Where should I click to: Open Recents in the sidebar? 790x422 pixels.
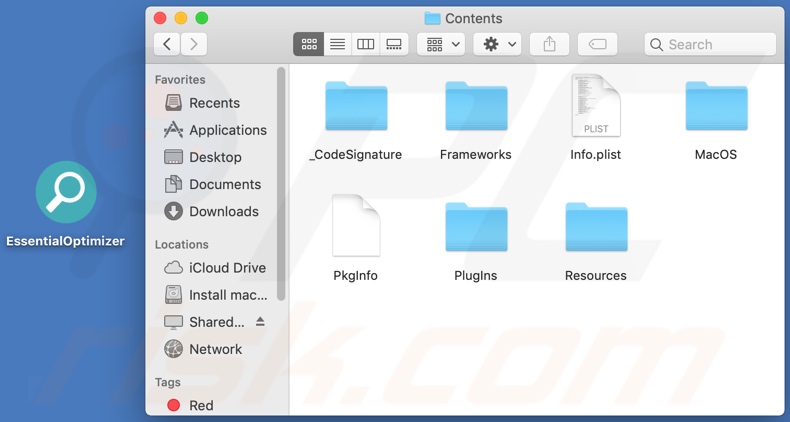[x=214, y=103]
